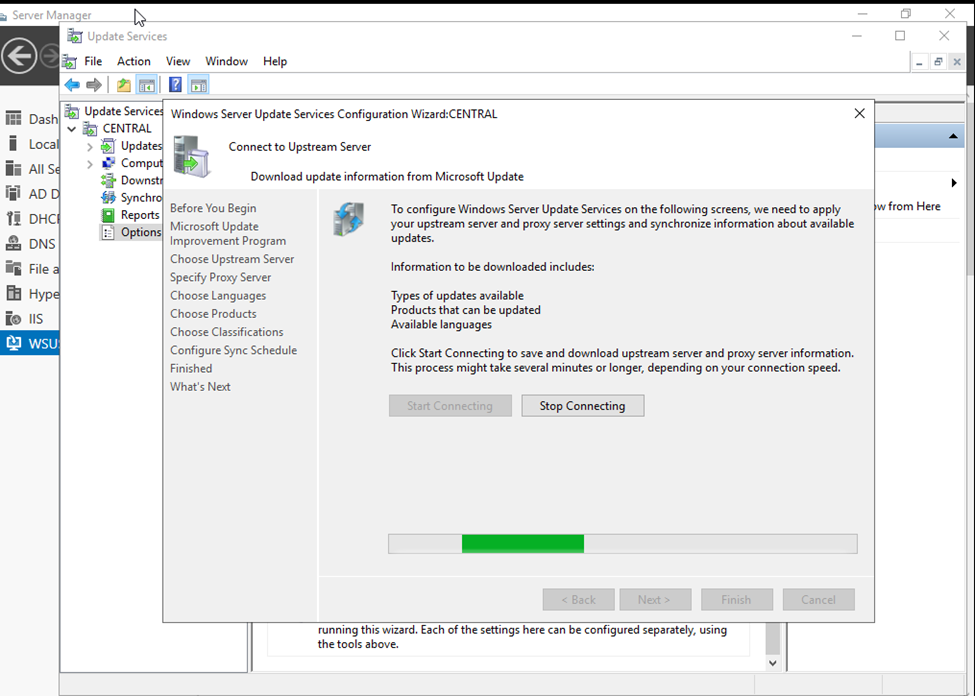Open Help via blue question mark icon
Image resolution: width=975 pixels, height=696 pixels.
click(x=175, y=85)
